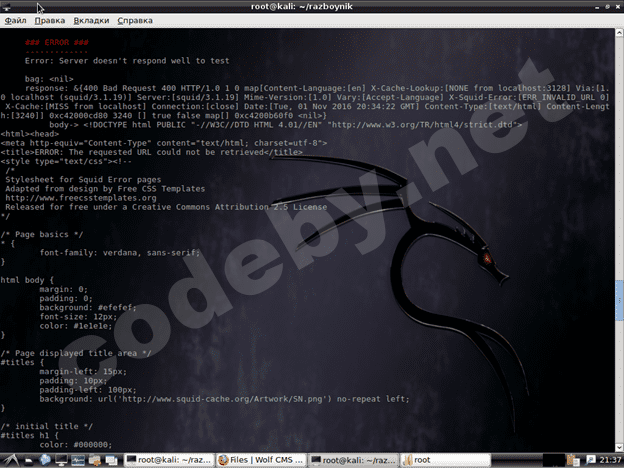Click the 'color: #000000;' line

(76, 445)
